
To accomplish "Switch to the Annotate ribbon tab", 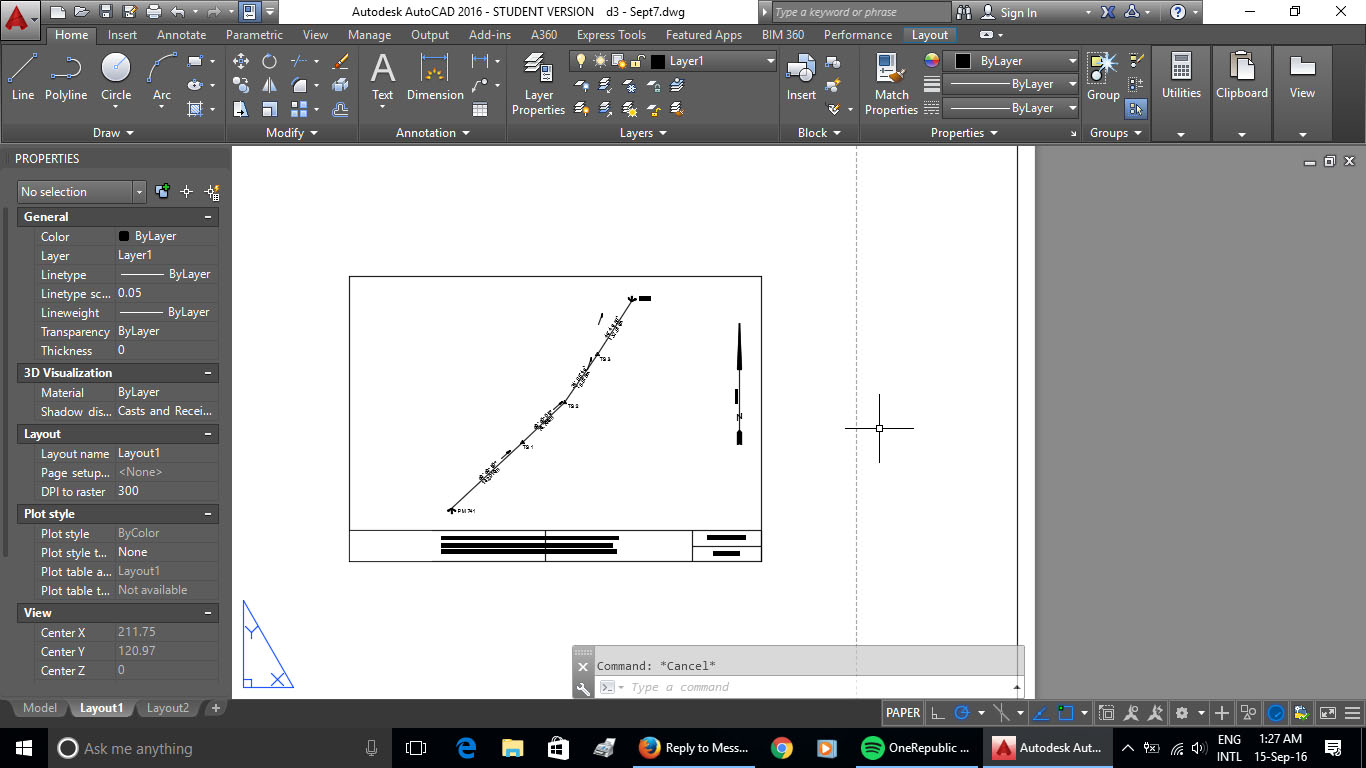I will 181,35.
